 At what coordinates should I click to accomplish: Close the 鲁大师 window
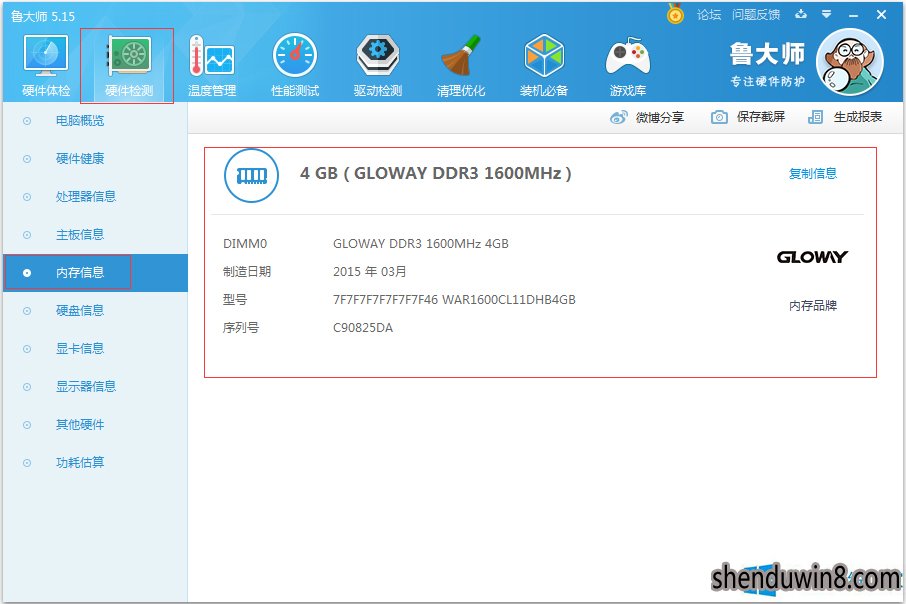coord(881,14)
